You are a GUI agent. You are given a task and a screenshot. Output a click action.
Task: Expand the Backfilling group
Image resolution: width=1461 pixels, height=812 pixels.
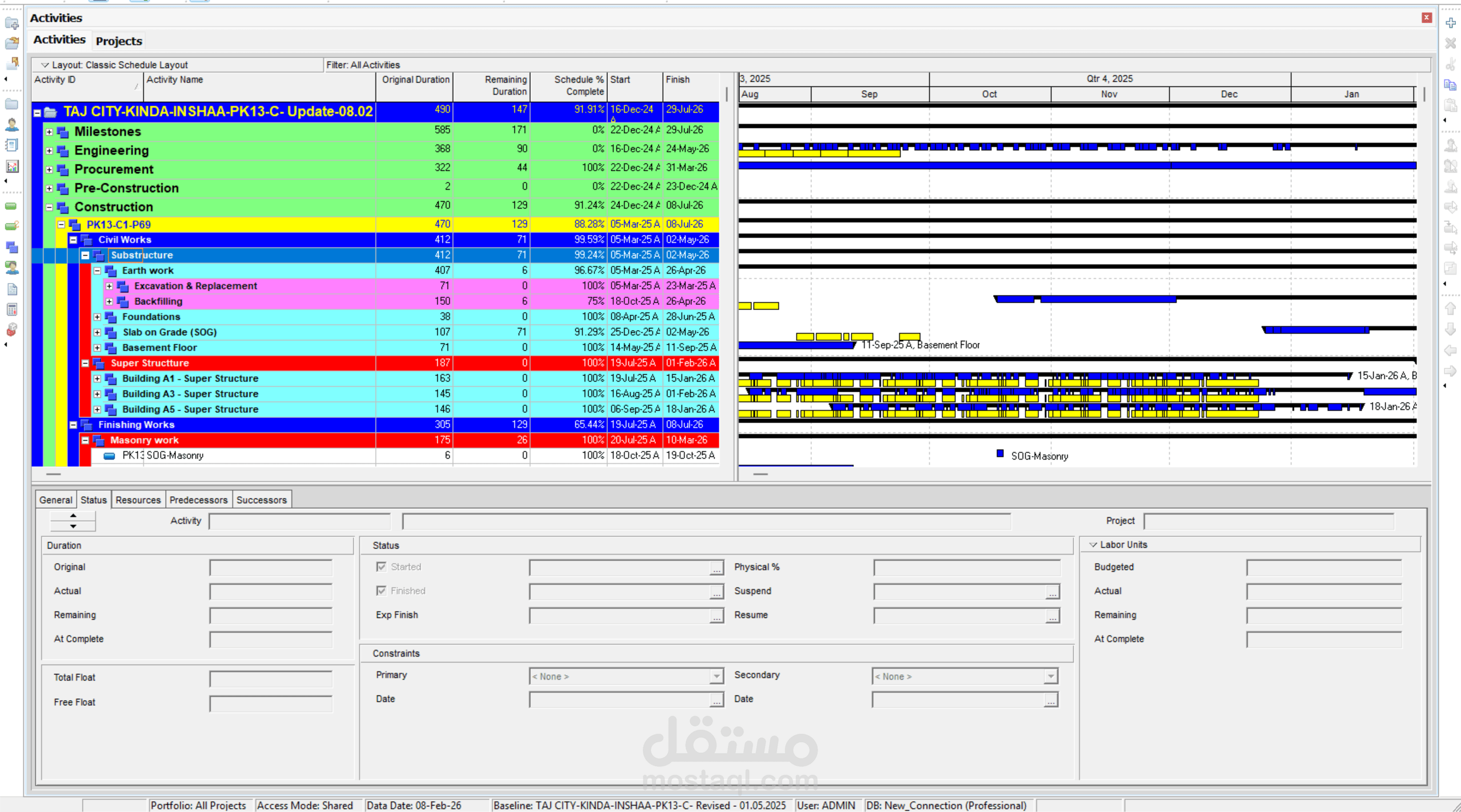109,302
